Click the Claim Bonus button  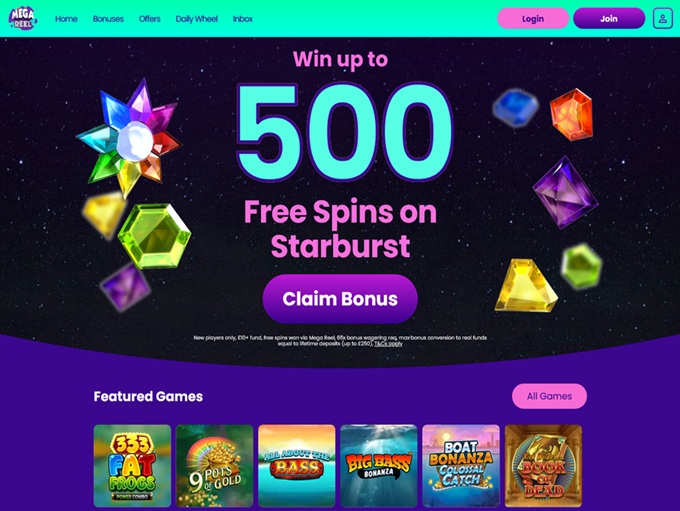pyautogui.click(x=340, y=299)
